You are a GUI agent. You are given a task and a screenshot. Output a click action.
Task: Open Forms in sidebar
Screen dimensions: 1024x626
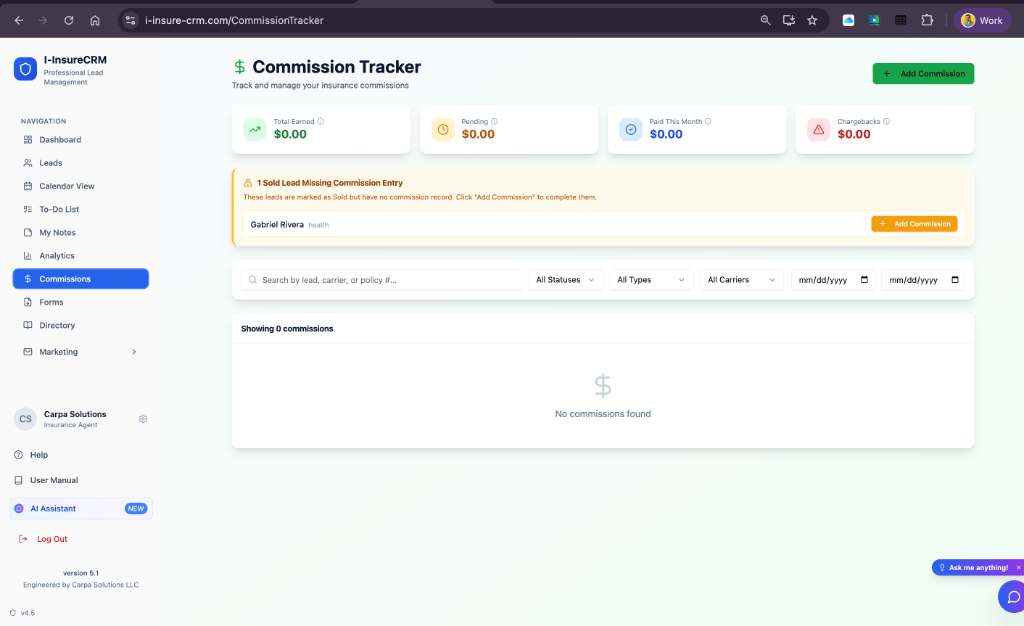80,302
